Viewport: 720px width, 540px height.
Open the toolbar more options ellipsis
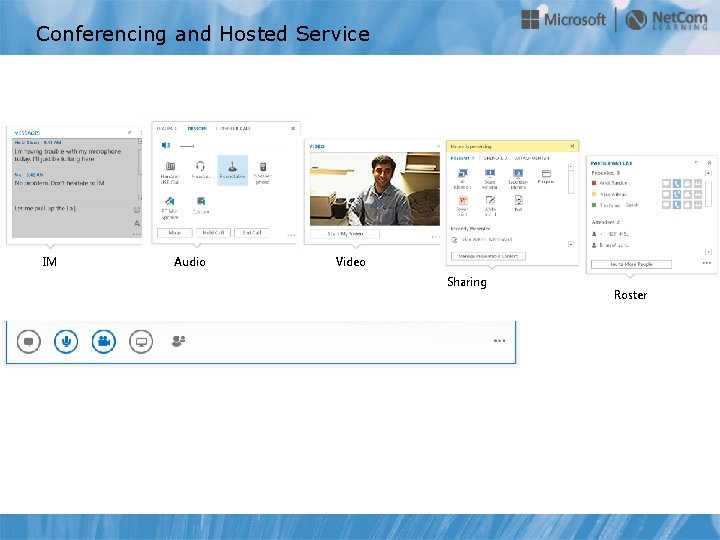click(500, 341)
